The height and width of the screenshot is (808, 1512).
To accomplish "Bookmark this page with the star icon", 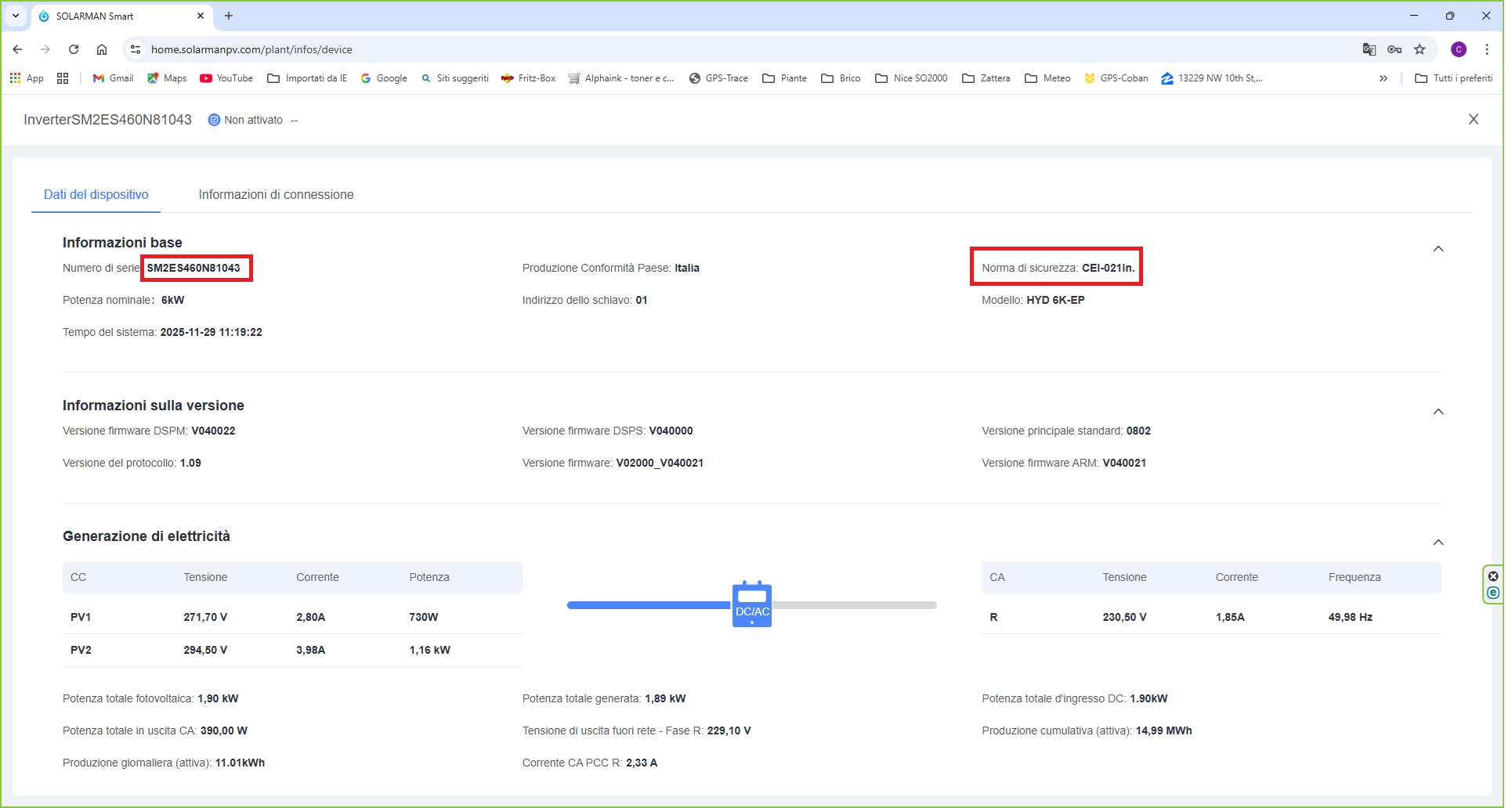I will click(1420, 49).
